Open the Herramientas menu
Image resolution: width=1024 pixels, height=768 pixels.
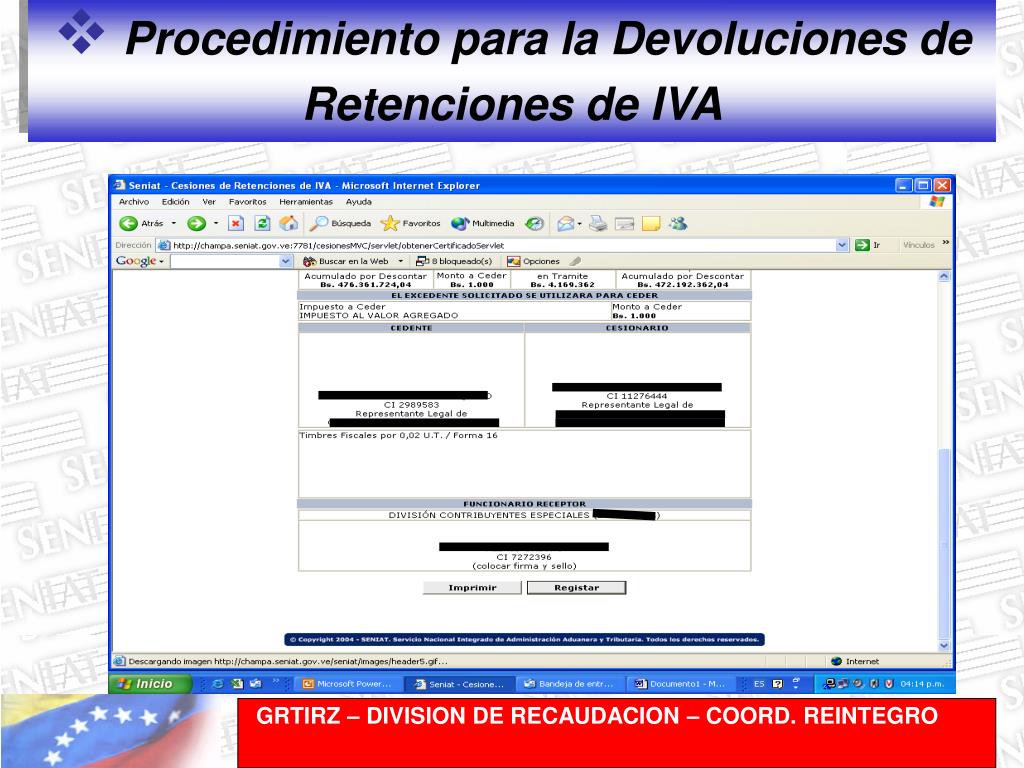pyautogui.click(x=306, y=202)
